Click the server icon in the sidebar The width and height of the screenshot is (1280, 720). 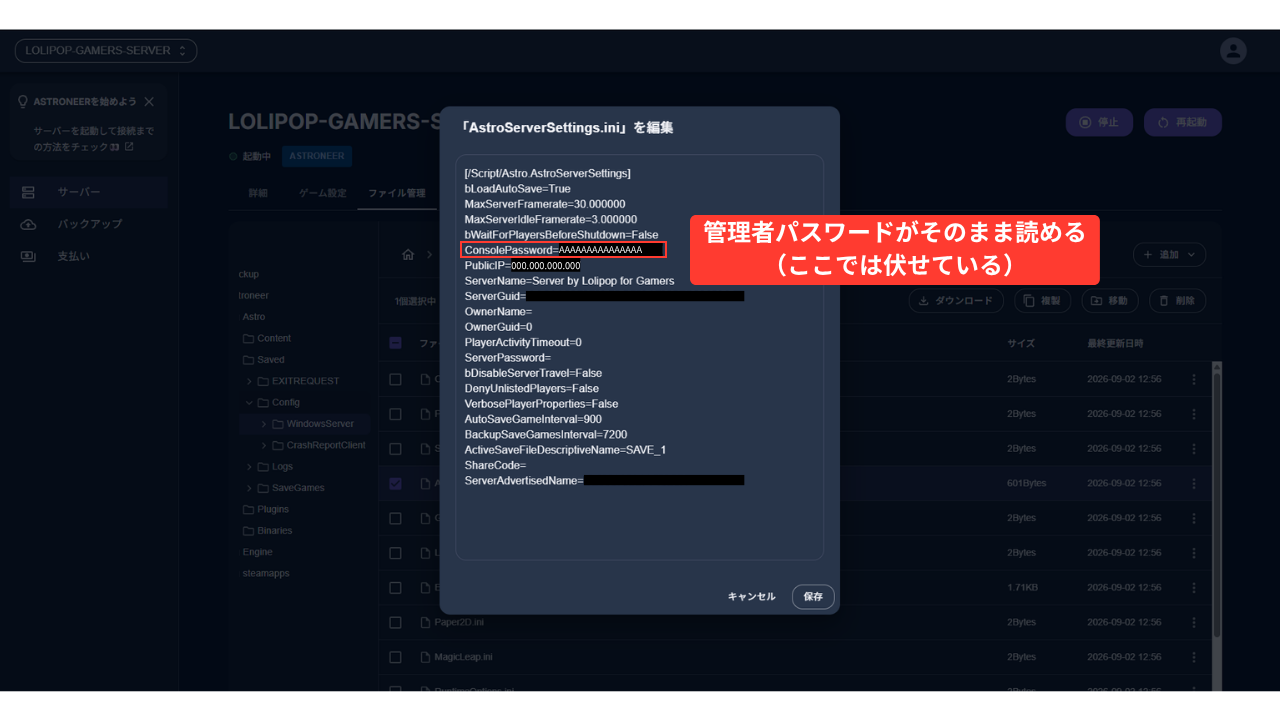pos(28,192)
